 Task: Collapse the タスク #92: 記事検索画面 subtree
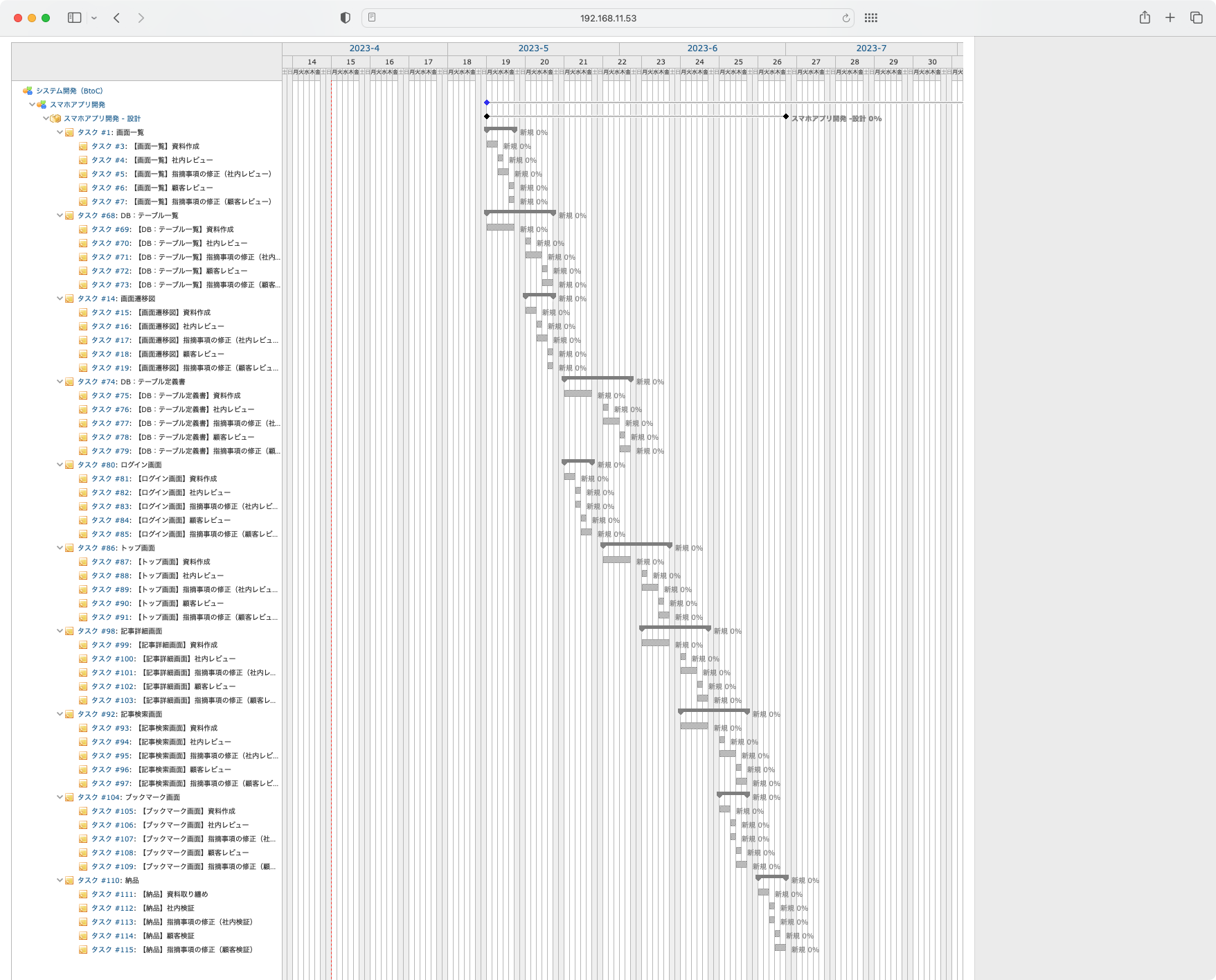60,713
